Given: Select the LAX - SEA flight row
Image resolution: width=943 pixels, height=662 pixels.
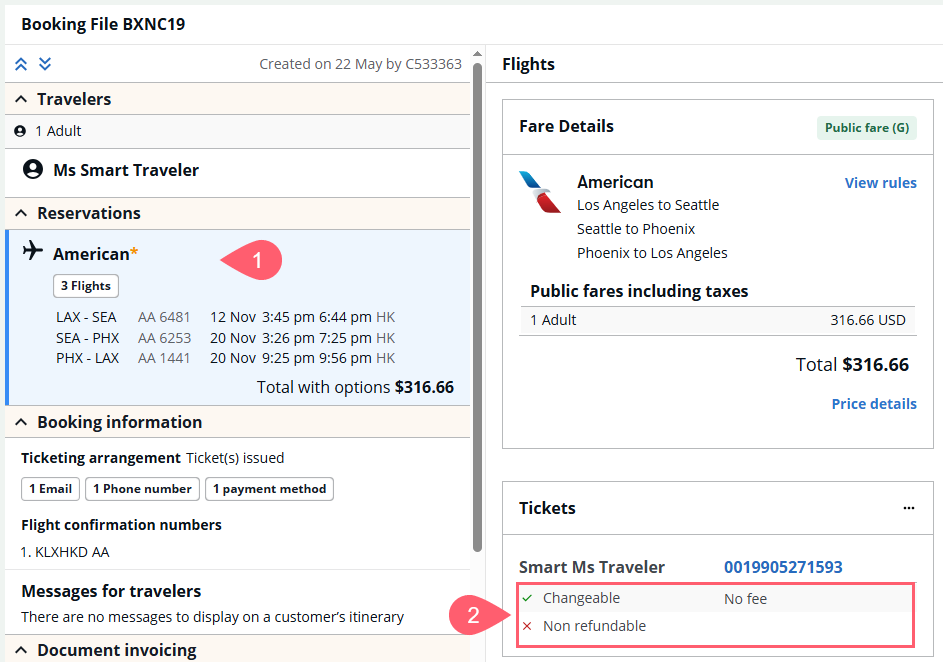Looking at the screenshot, I should pyautogui.click(x=226, y=317).
